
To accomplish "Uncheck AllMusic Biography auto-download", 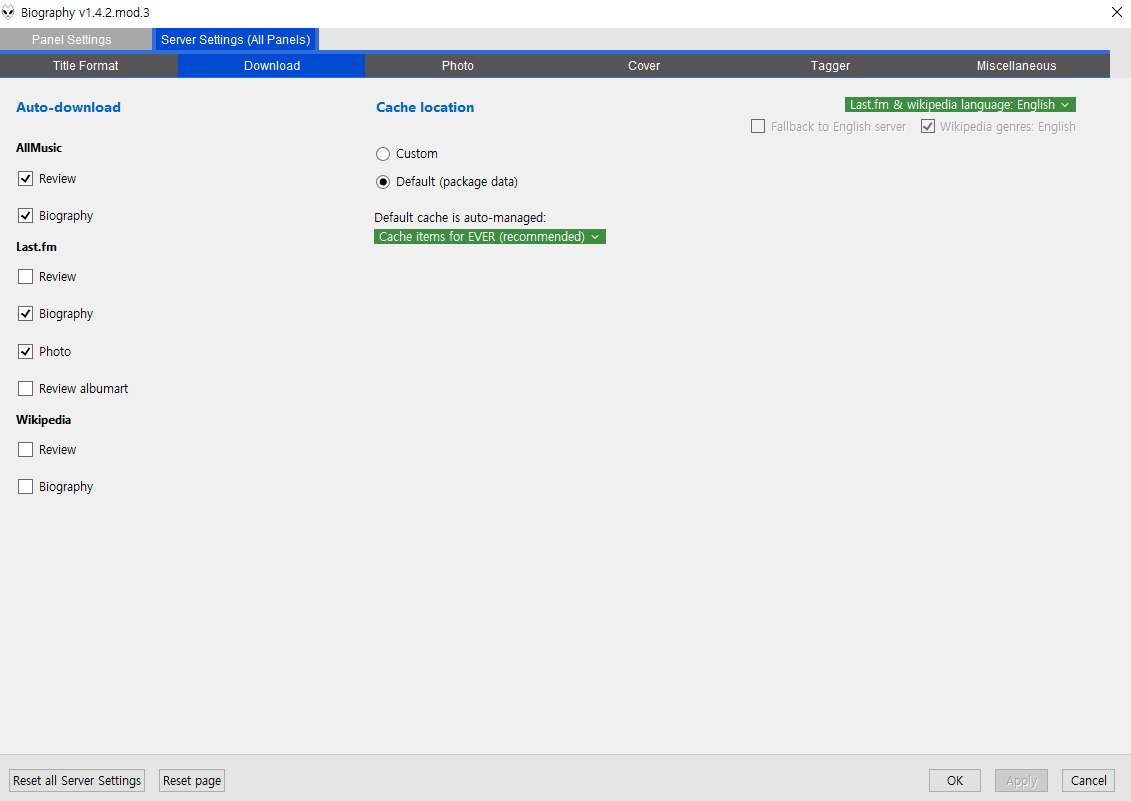I will click(x=25, y=216).
